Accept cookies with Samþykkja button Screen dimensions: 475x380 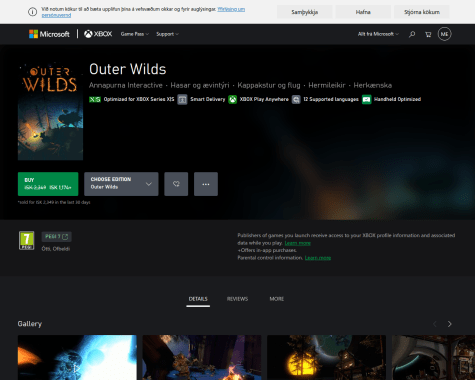305,12
